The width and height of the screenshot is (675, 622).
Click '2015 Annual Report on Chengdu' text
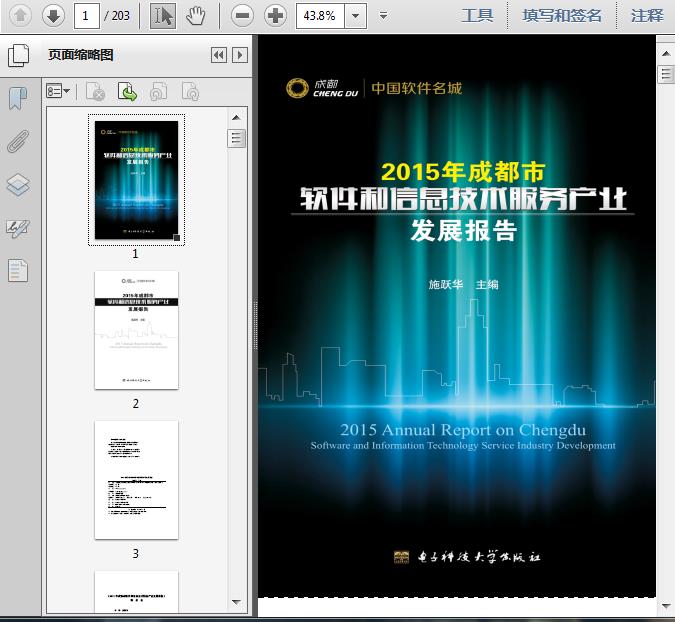pos(463,430)
